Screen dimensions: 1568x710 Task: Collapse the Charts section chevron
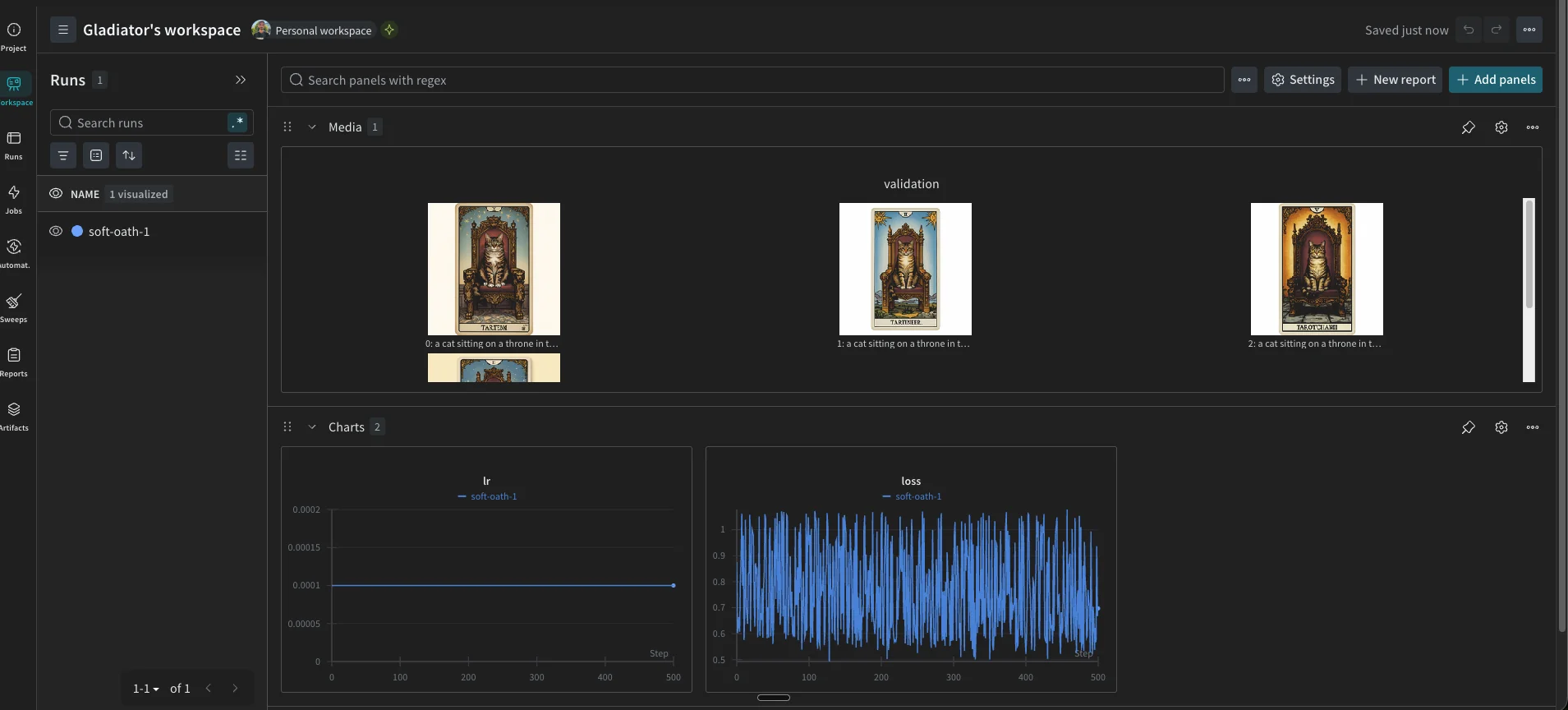tap(312, 426)
